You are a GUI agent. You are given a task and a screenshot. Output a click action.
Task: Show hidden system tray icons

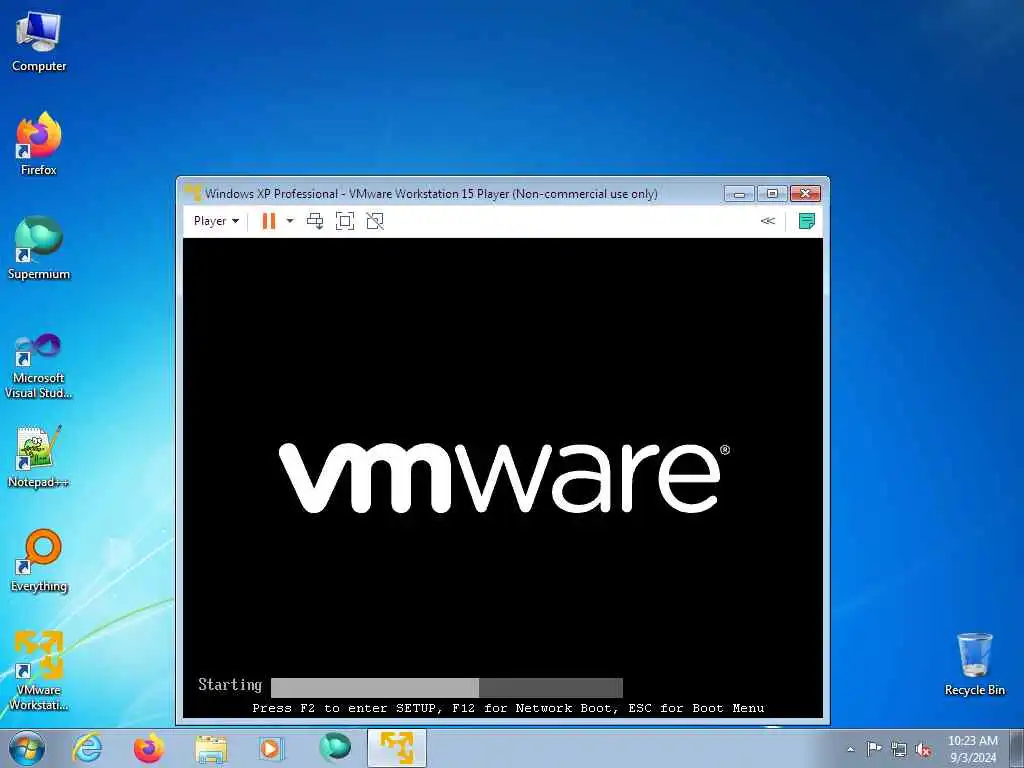(850, 749)
